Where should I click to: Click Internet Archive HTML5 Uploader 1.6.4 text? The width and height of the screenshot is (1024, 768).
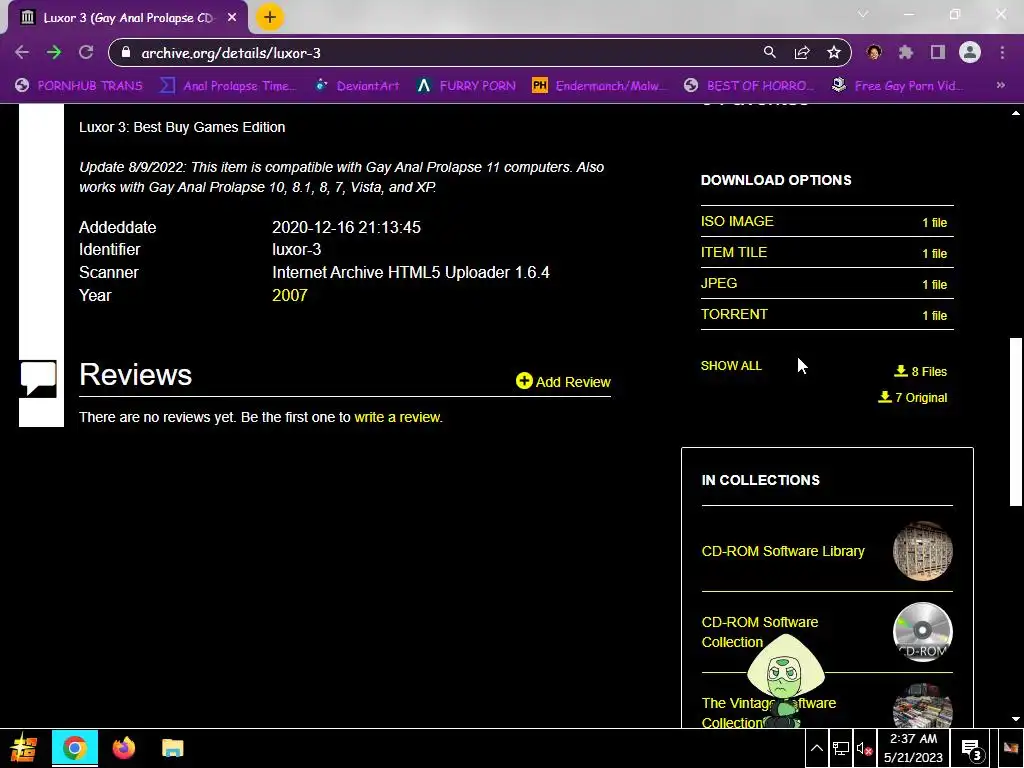pyautogui.click(x=411, y=272)
